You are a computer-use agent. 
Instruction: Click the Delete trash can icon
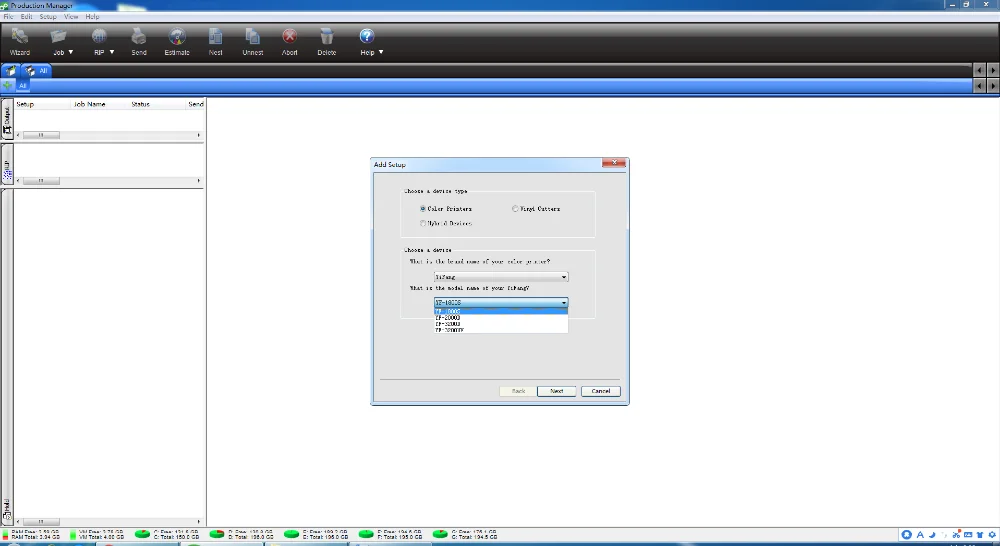coord(327,36)
